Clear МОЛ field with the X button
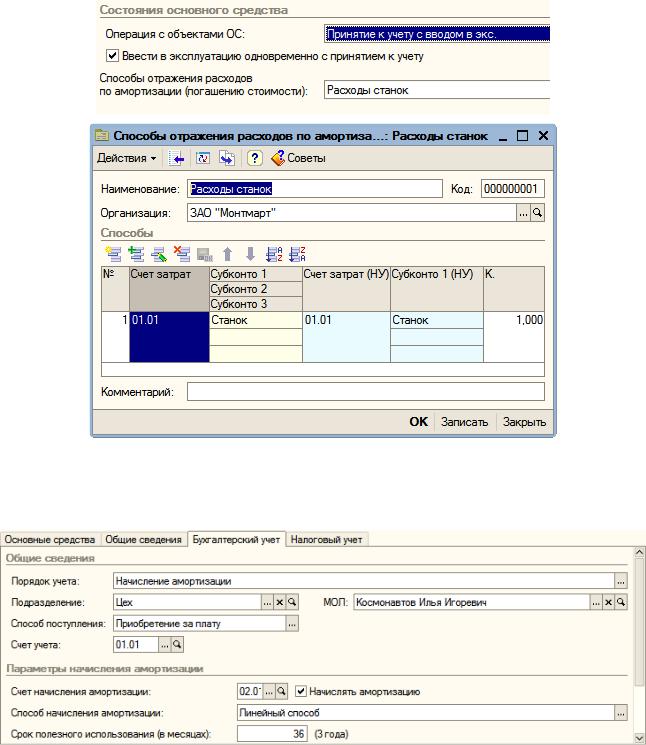646x745 pixels. coord(608,602)
